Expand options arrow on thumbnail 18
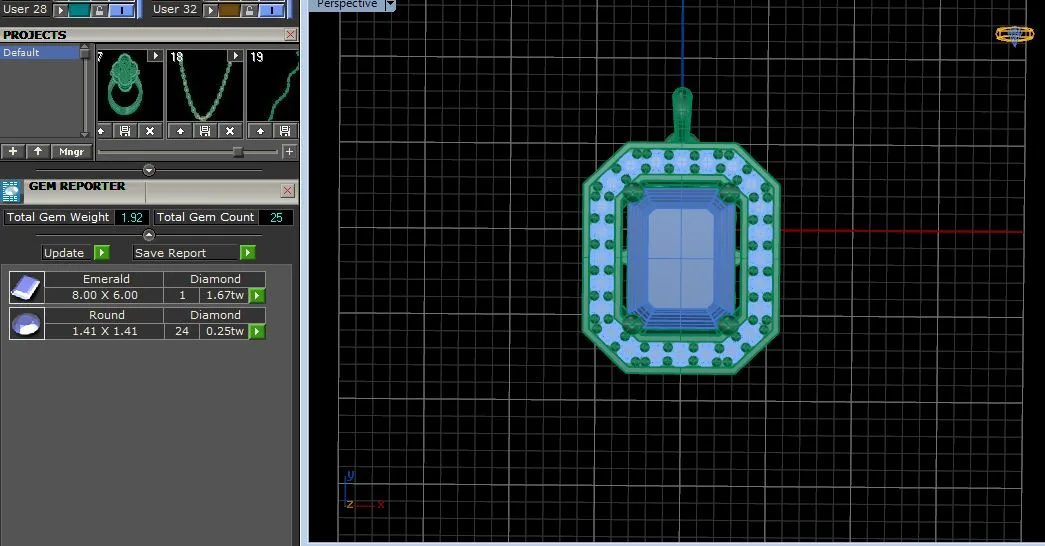Image resolution: width=1045 pixels, height=546 pixels. [x=235, y=56]
